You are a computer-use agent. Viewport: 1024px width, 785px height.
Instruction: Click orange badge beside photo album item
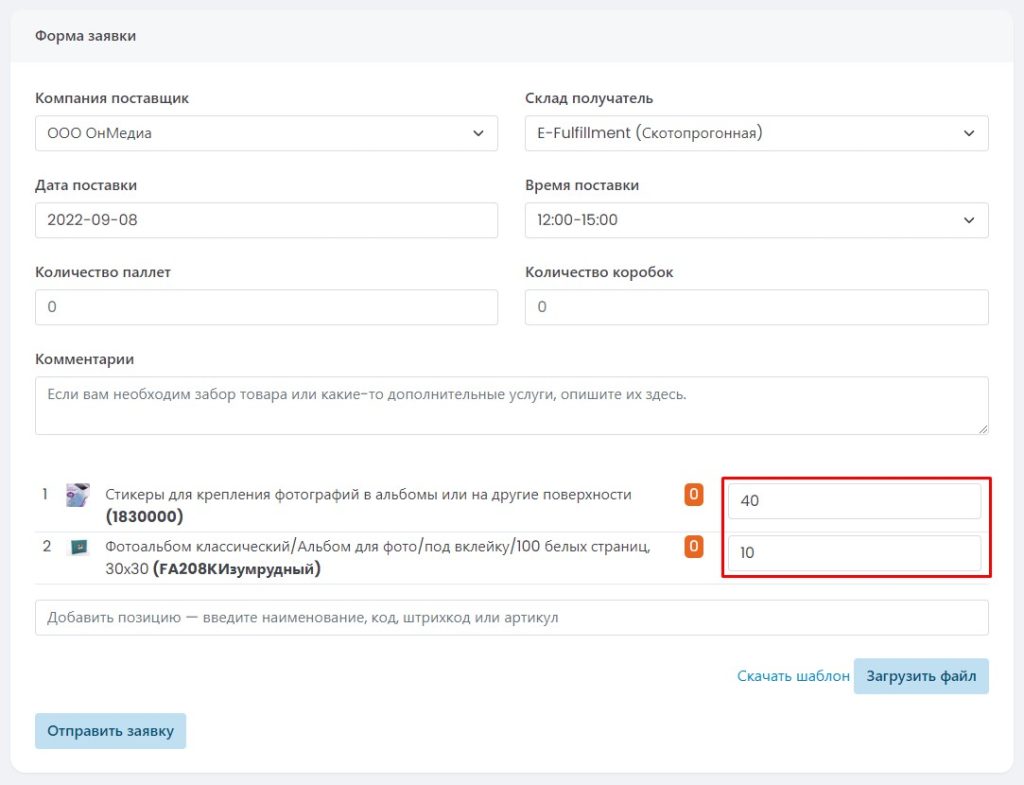click(694, 546)
